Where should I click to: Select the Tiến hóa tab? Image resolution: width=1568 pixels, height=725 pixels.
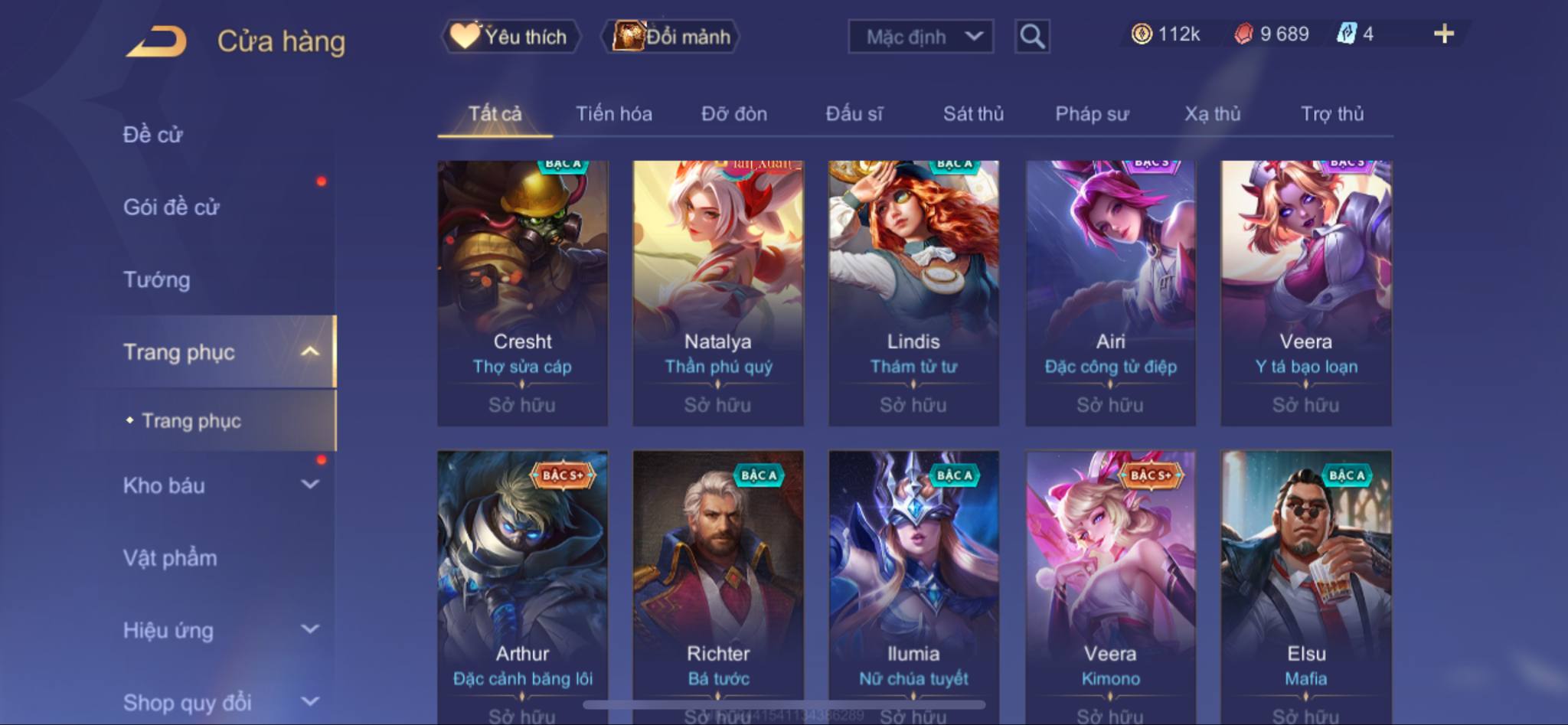click(614, 114)
